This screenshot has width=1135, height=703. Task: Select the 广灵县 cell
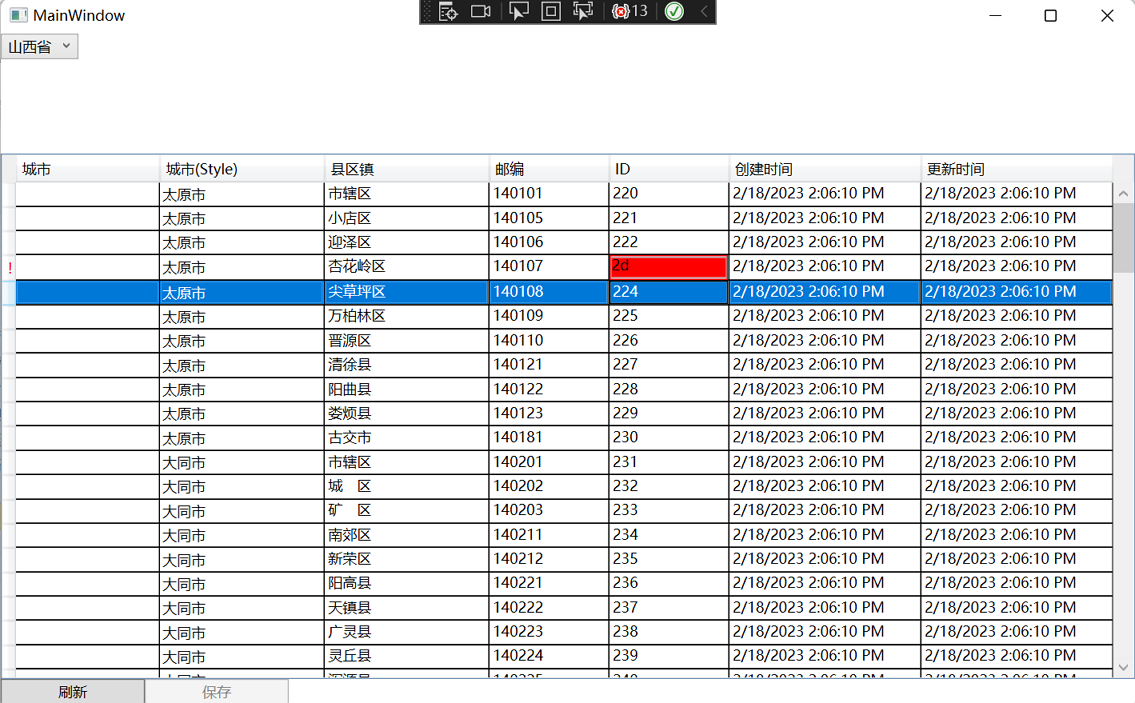point(406,632)
